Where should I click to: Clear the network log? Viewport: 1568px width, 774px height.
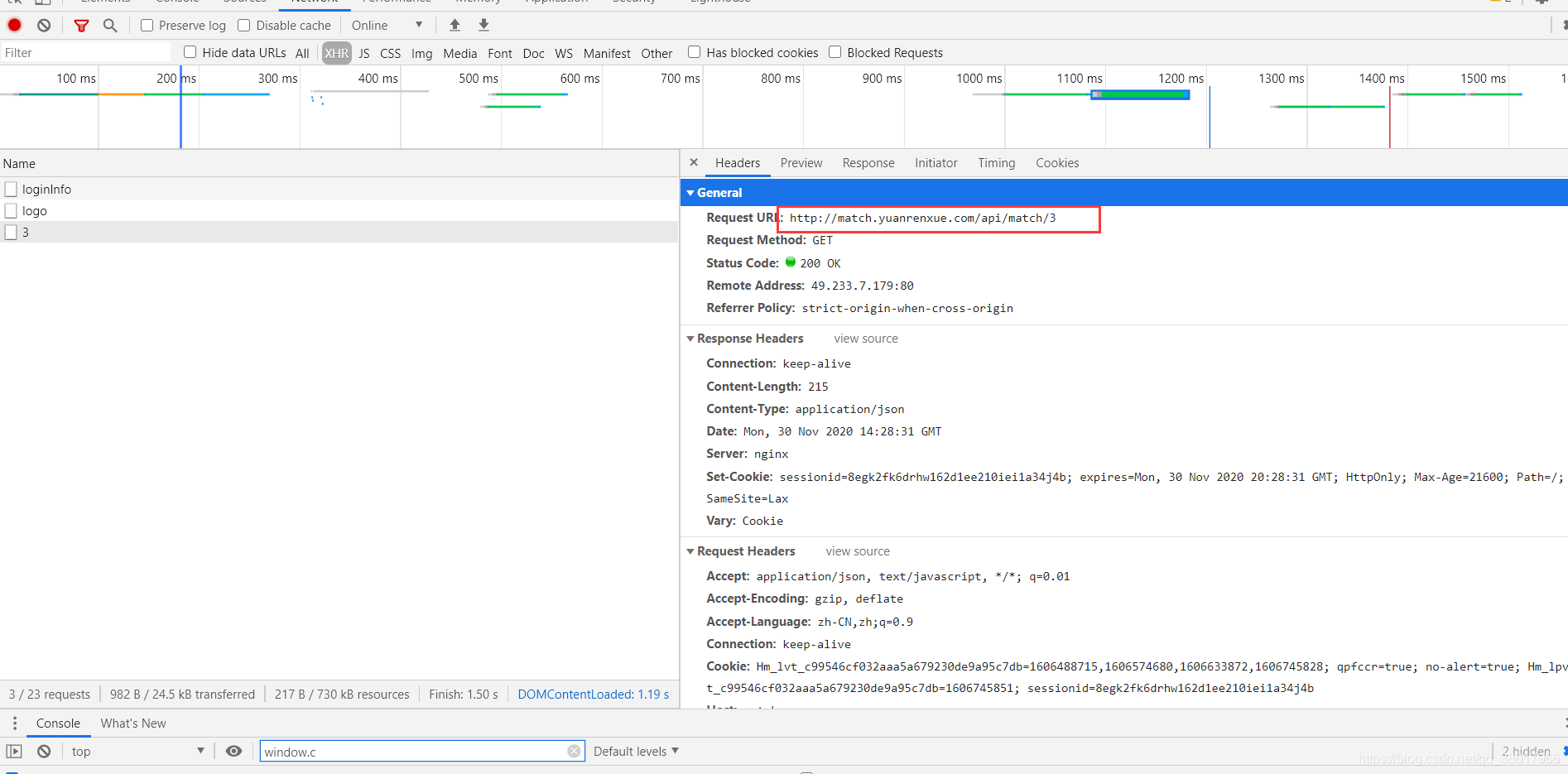44,25
